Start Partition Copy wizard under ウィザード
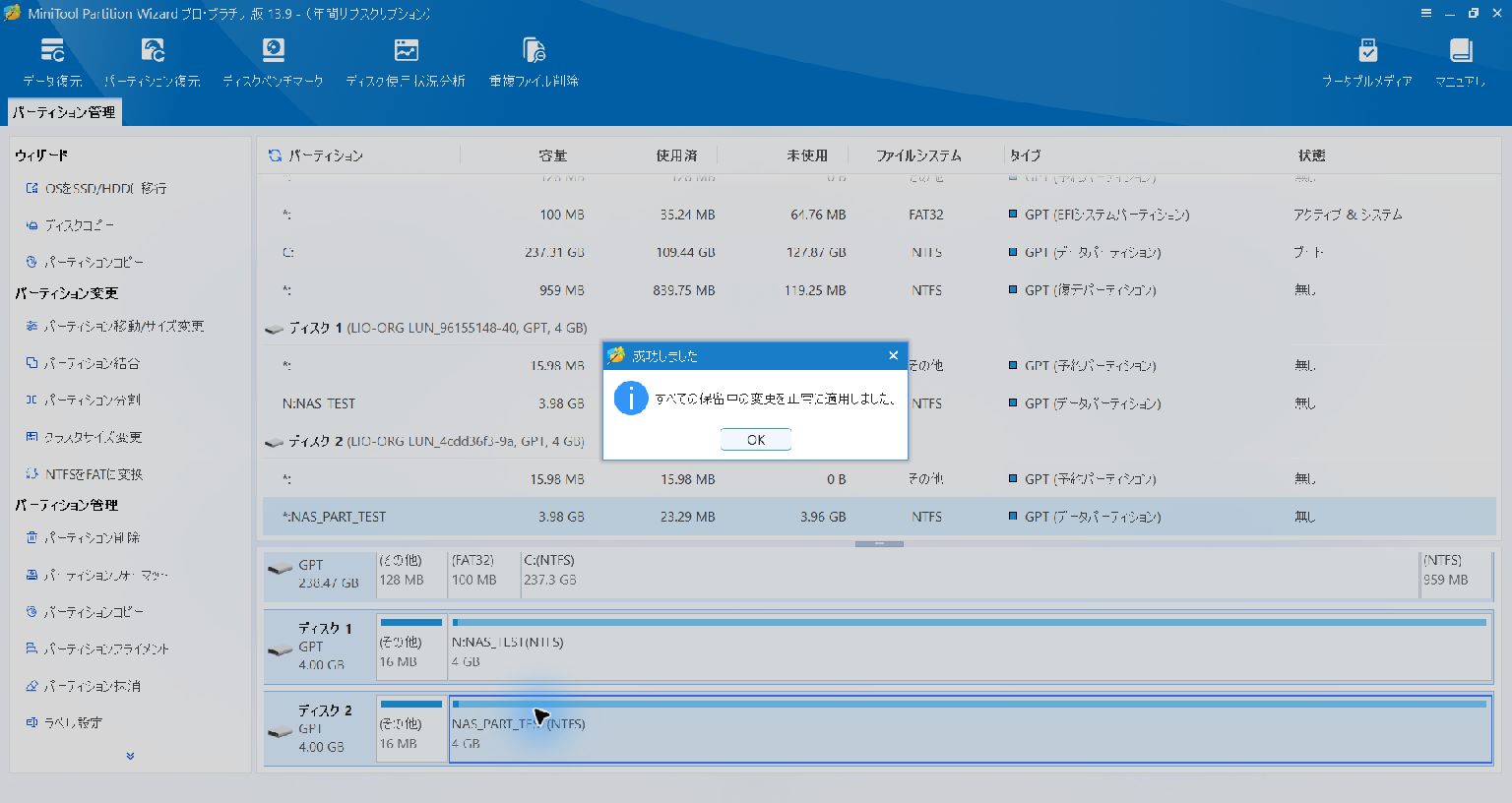 pyautogui.click(x=85, y=263)
